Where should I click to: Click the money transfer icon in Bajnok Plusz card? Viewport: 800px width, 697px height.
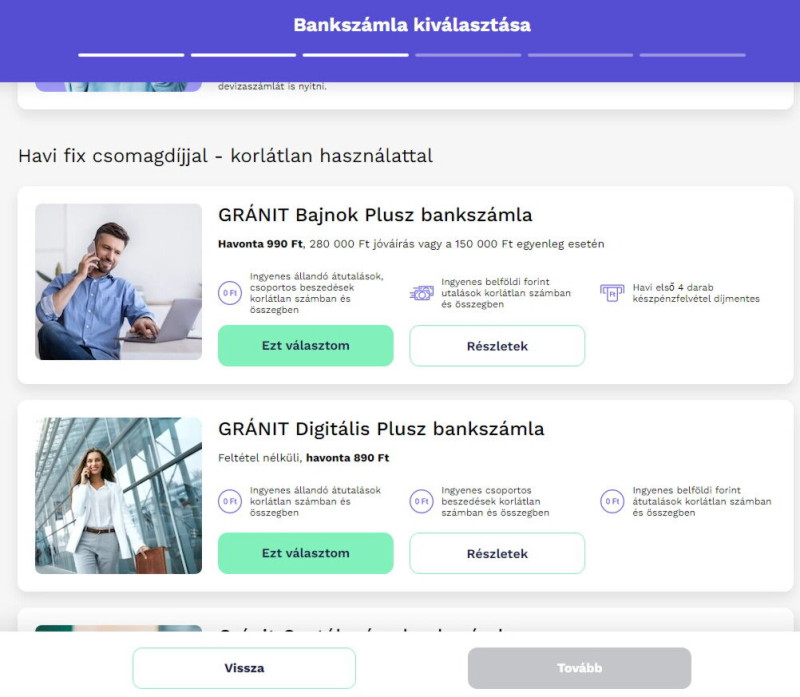pyautogui.click(x=421, y=293)
